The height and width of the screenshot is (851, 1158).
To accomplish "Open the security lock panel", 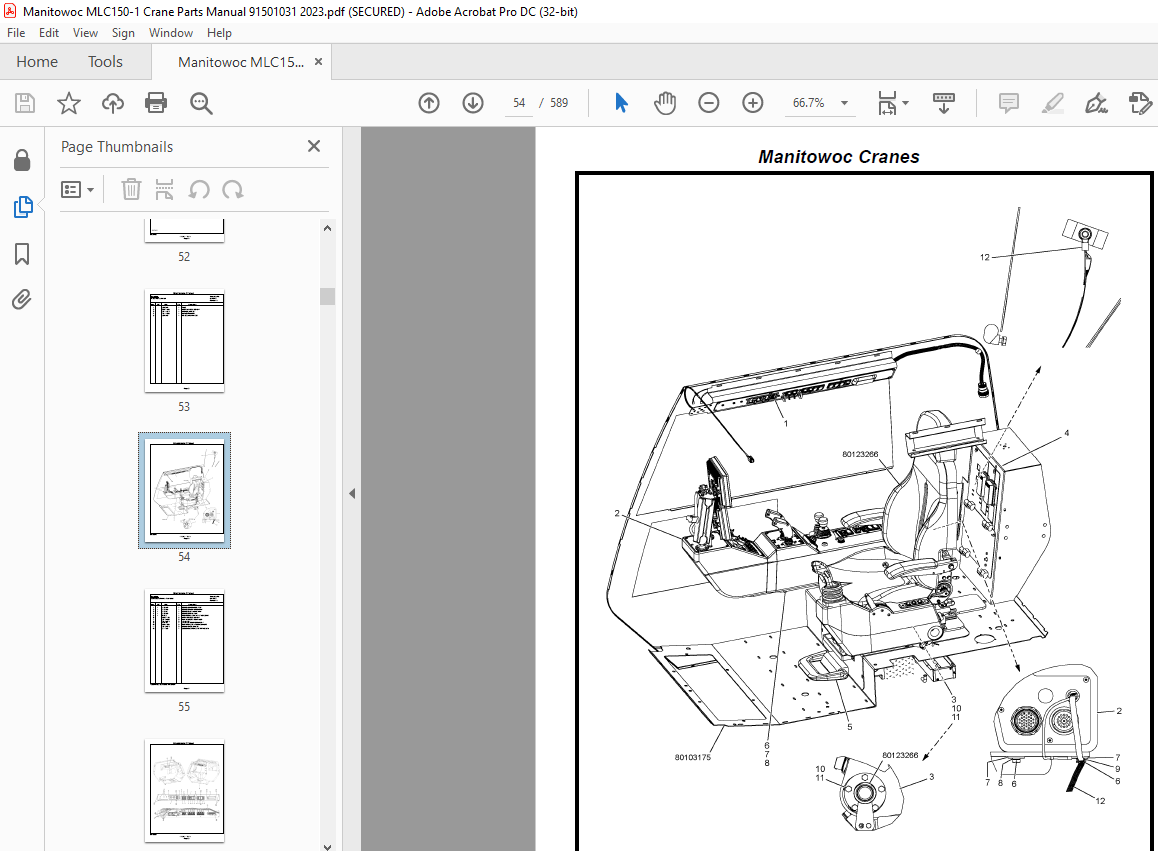I will [x=22, y=160].
